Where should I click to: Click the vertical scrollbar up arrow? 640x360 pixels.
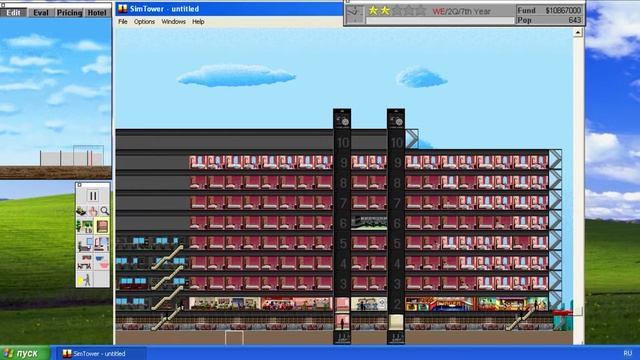tap(578, 33)
